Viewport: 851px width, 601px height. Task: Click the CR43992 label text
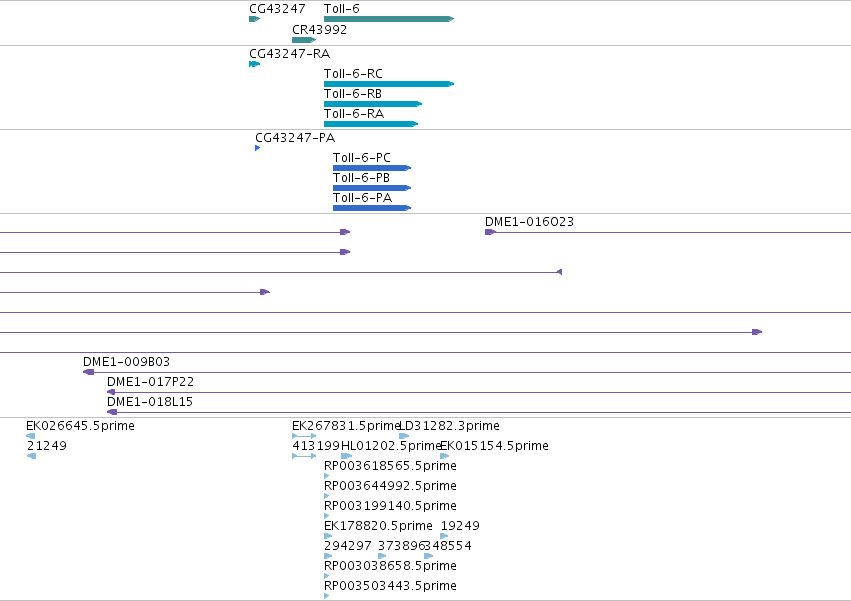(x=320, y=30)
